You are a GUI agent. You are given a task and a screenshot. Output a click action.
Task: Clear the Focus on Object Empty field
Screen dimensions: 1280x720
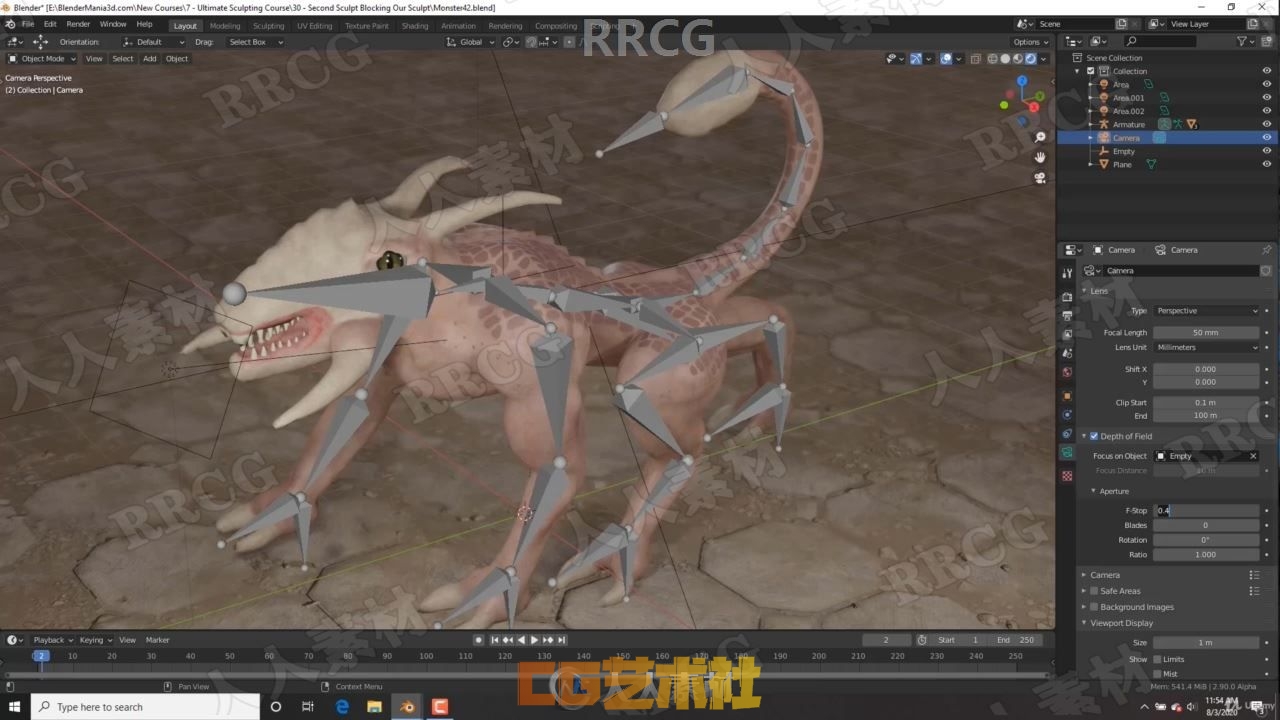(1253, 456)
